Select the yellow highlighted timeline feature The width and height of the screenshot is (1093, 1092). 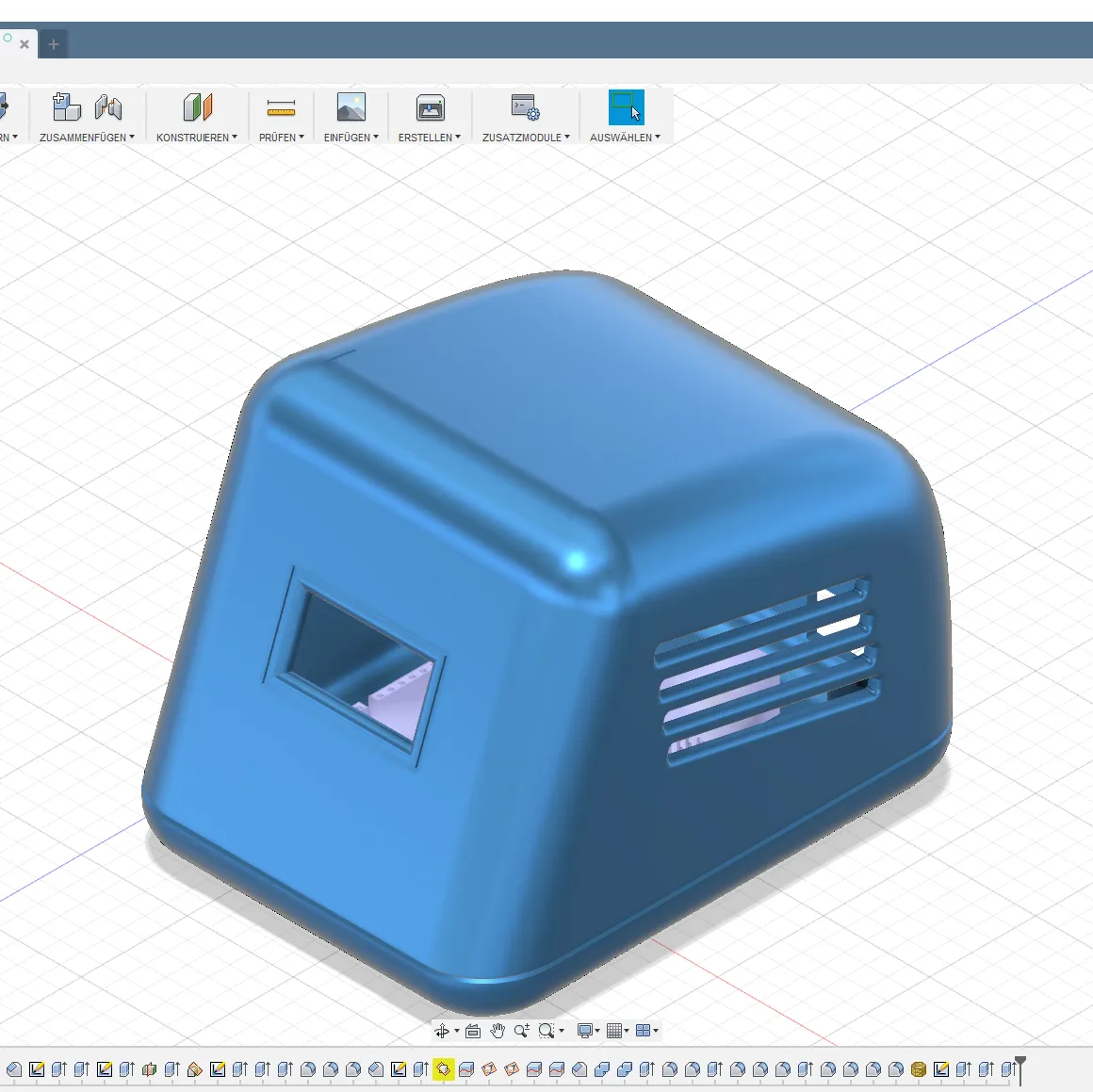(444, 1069)
